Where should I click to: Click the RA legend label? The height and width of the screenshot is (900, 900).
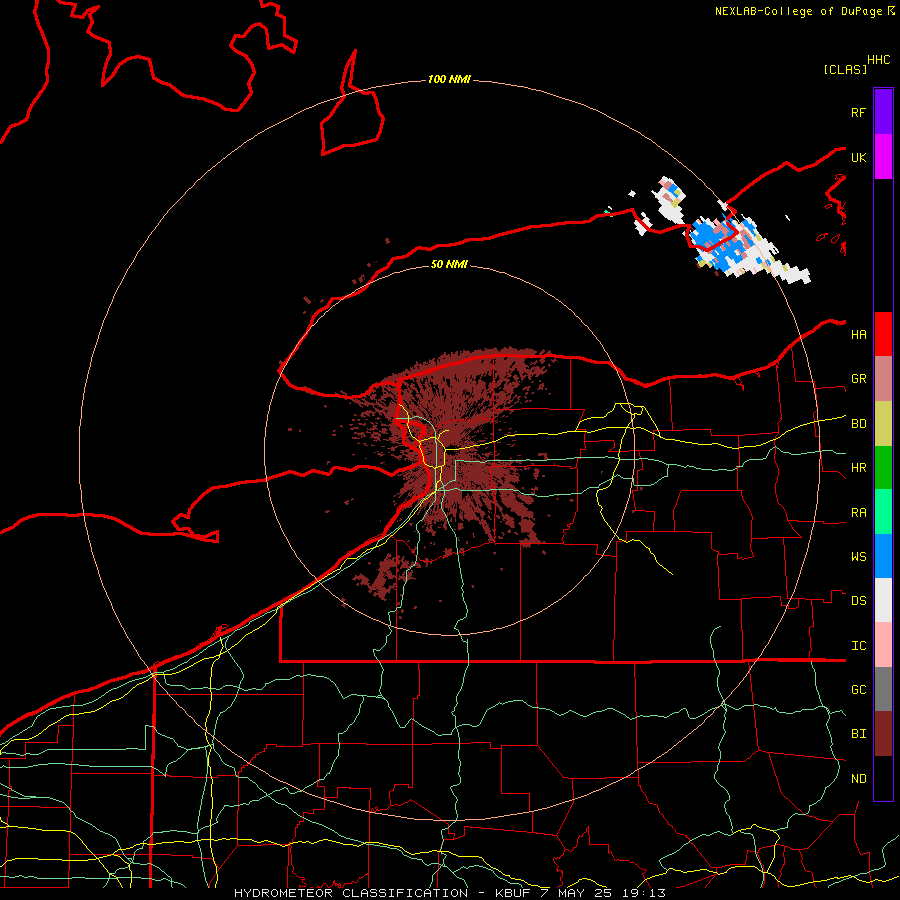pos(858,513)
